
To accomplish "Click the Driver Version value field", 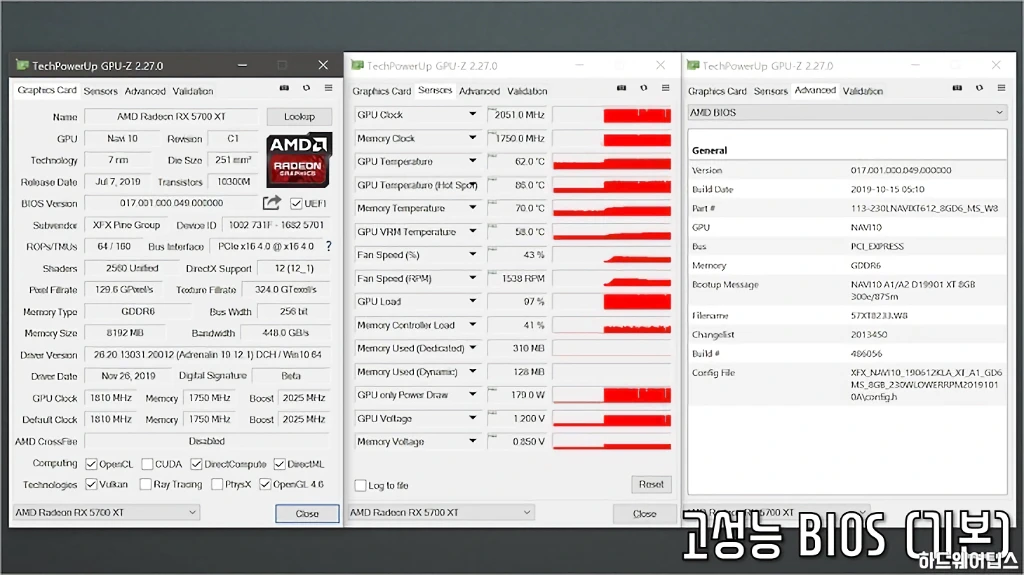I will [208, 355].
